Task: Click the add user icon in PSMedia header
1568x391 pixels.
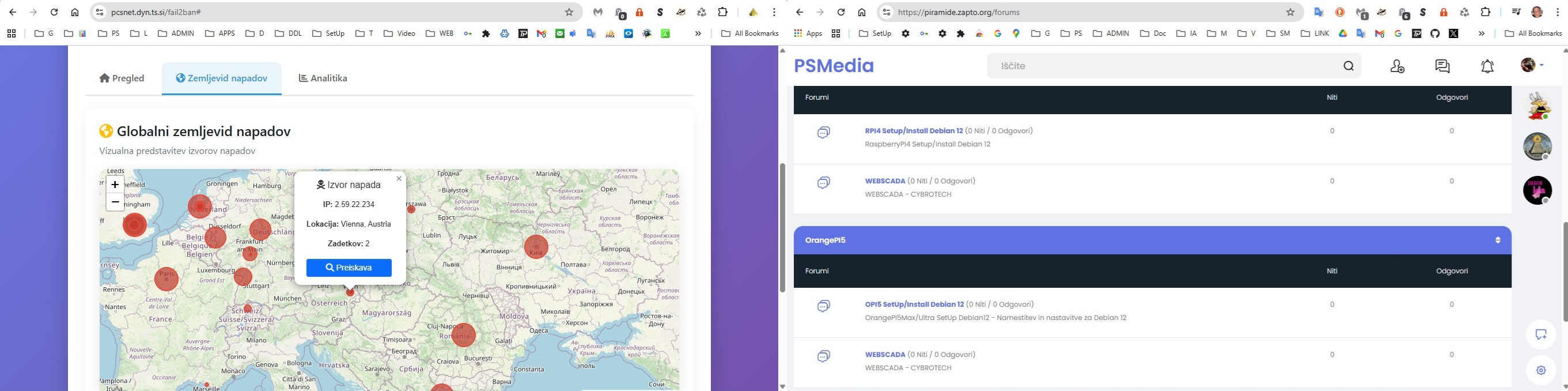Action: pos(1397,66)
